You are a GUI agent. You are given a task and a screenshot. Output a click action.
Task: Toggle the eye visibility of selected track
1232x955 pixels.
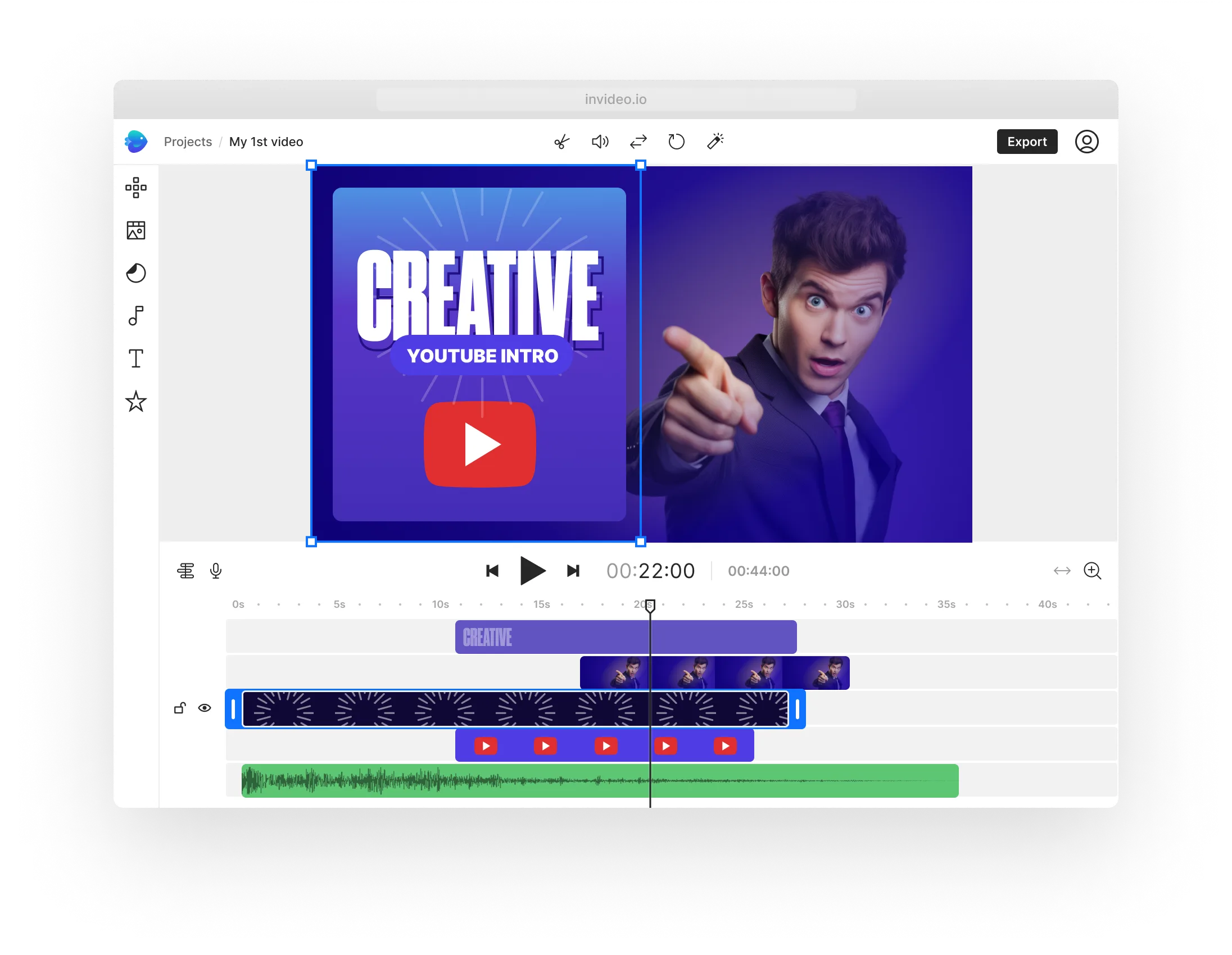[205, 708]
